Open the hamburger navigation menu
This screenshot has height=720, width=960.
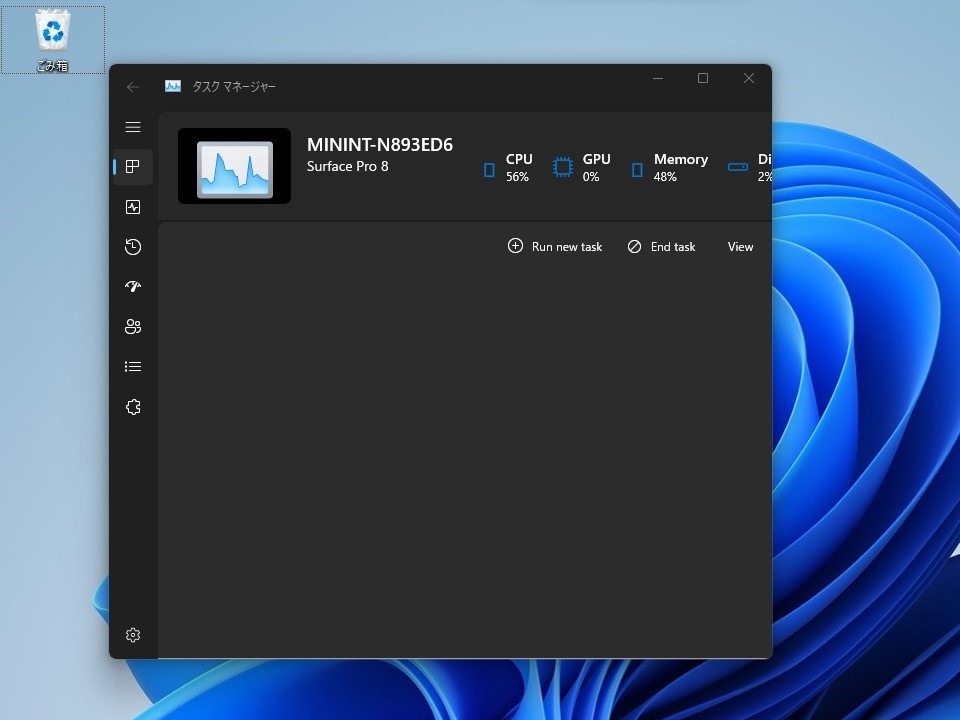click(133, 127)
